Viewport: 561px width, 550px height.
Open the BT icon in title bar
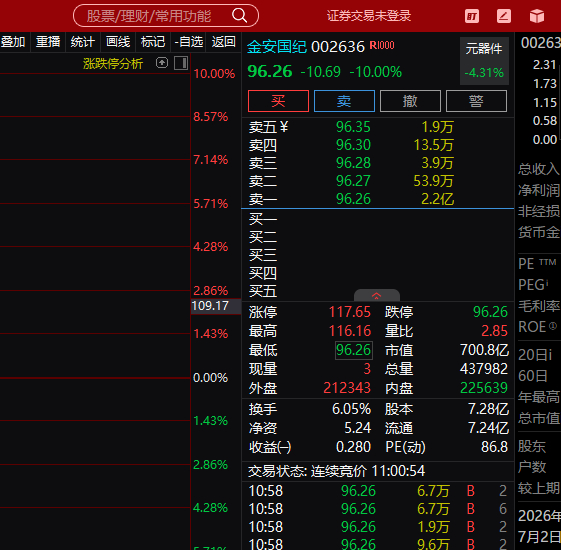click(472, 16)
